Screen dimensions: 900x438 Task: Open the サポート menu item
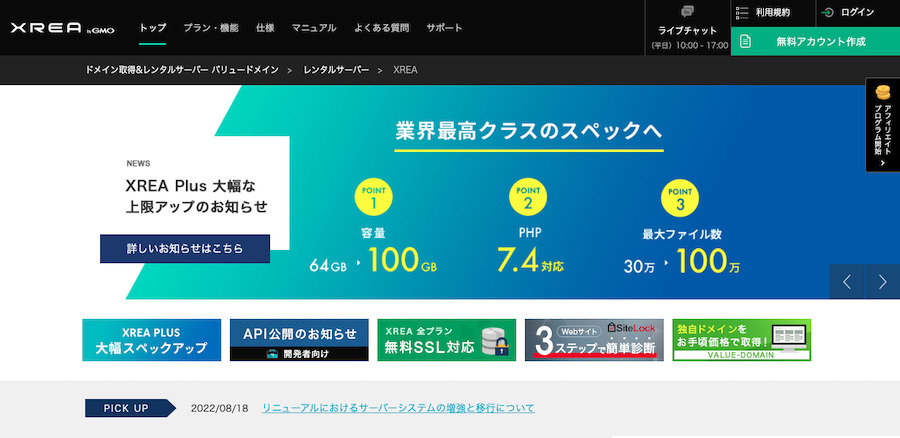click(x=444, y=28)
